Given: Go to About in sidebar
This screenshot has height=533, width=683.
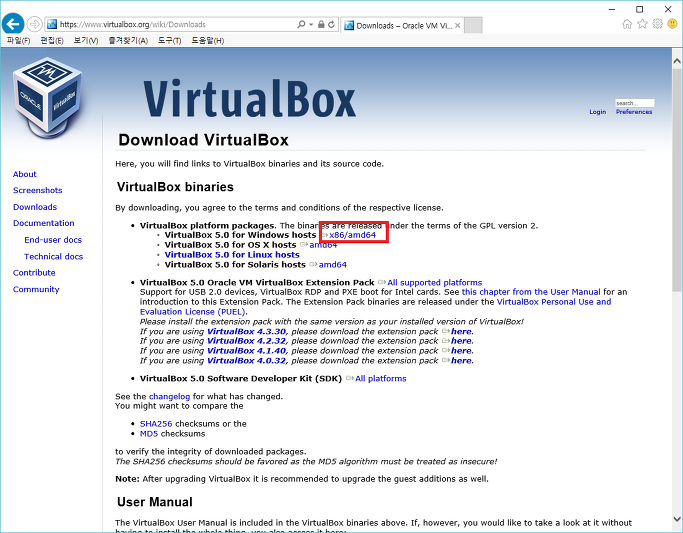Looking at the screenshot, I should [x=25, y=174].
